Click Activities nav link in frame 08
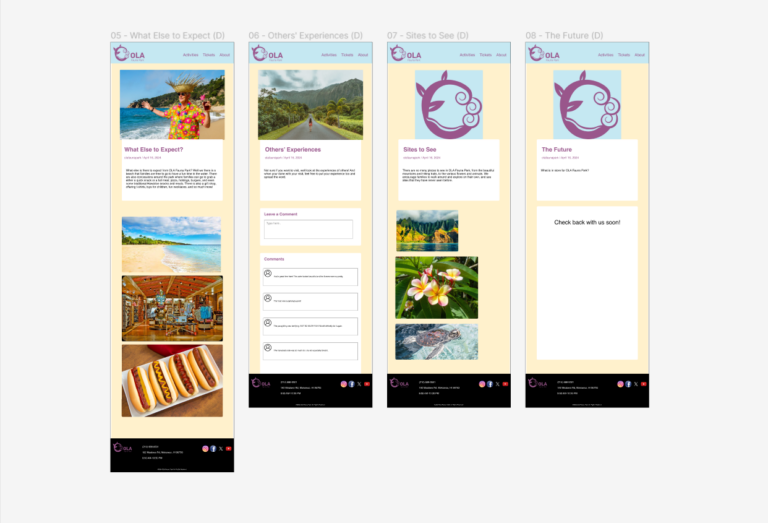 [x=605, y=55]
